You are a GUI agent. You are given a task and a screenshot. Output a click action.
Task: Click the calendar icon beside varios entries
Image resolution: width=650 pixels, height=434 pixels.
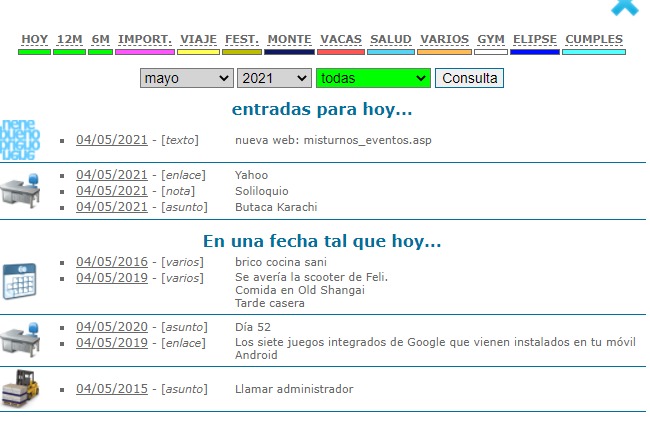coord(19,279)
